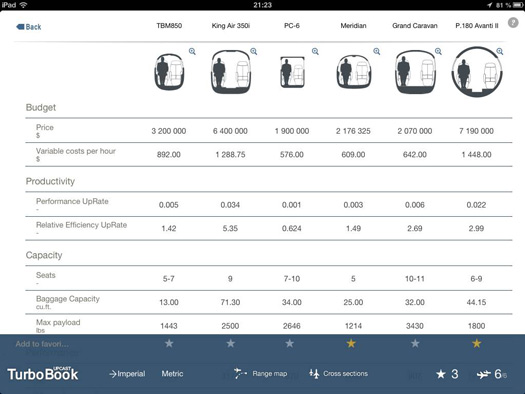Click Variable costs per hour label
Viewport: 525px width, 394px height.
[76, 151]
